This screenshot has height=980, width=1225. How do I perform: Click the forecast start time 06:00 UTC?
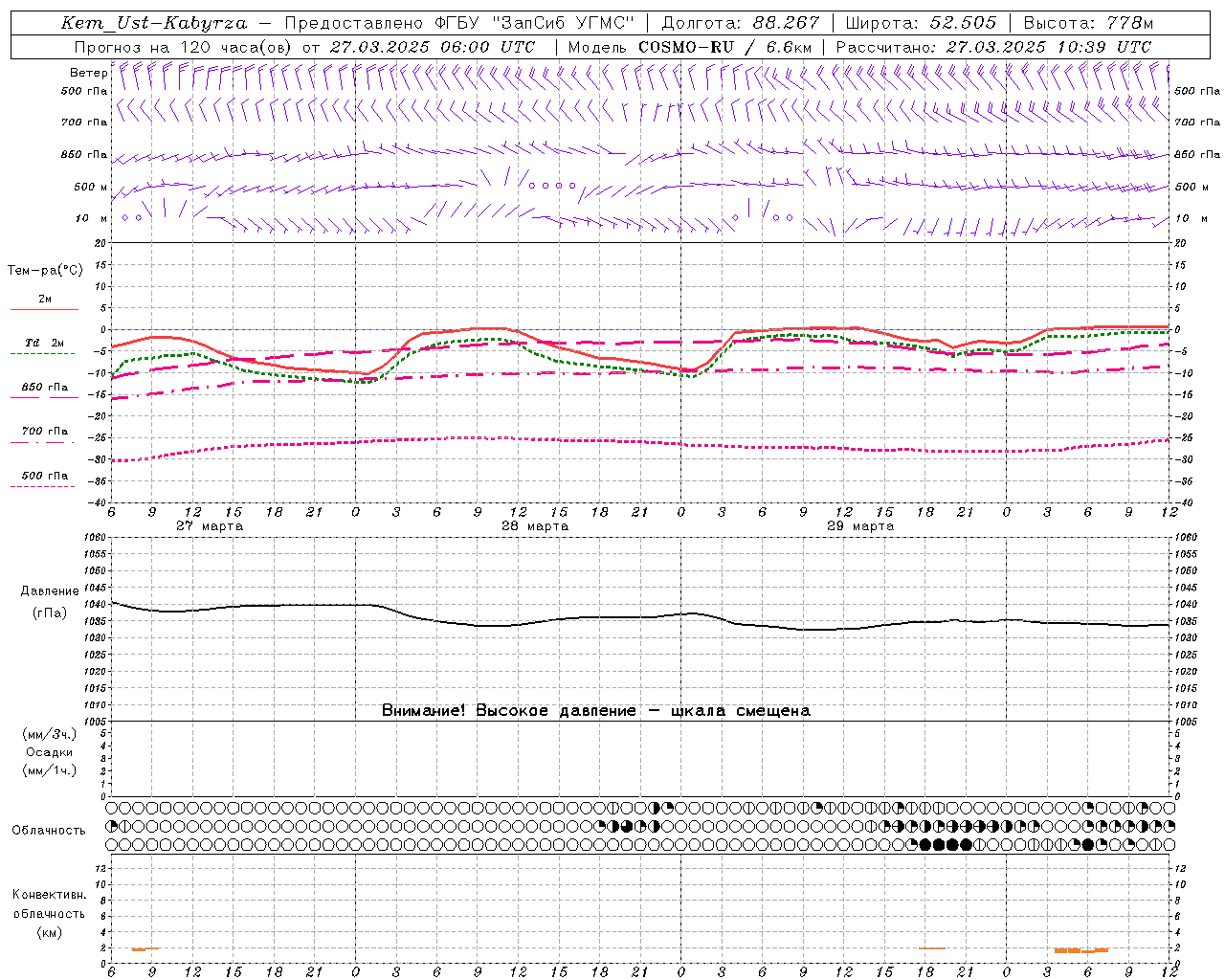(x=489, y=47)
